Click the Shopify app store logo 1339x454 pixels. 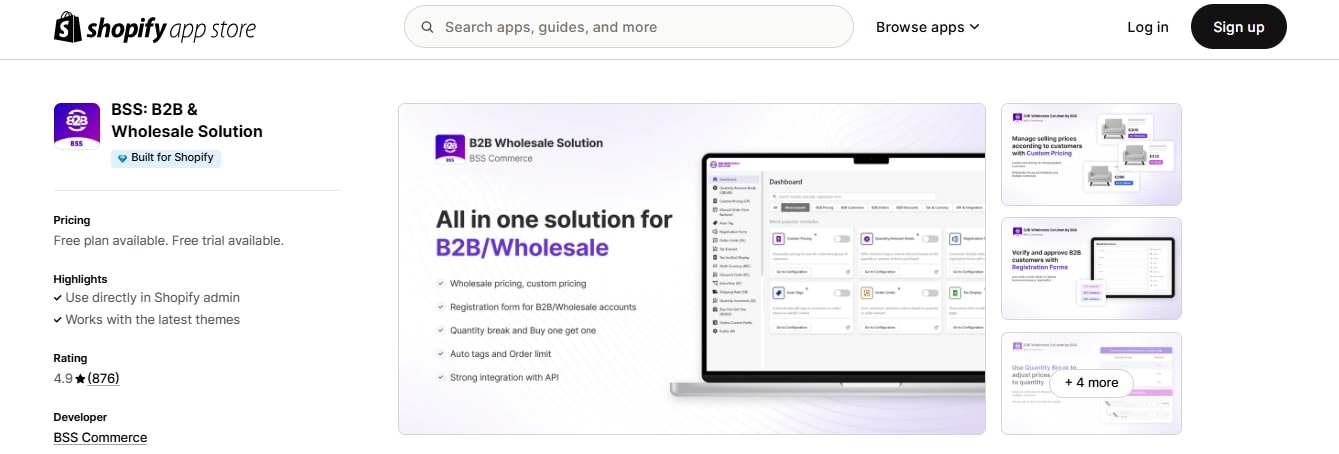point(155,27)
